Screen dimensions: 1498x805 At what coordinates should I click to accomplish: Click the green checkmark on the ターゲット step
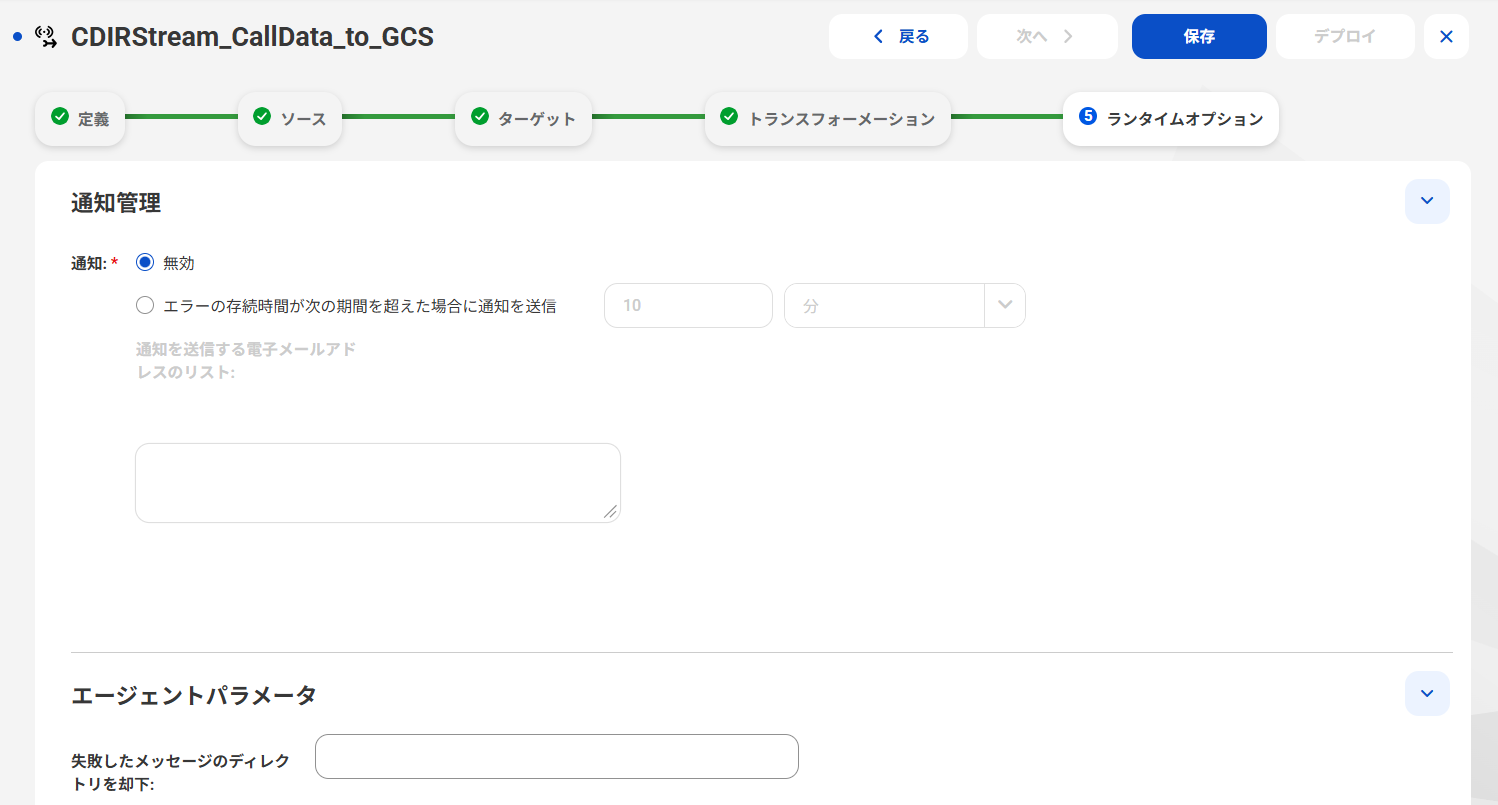point(480,117)
